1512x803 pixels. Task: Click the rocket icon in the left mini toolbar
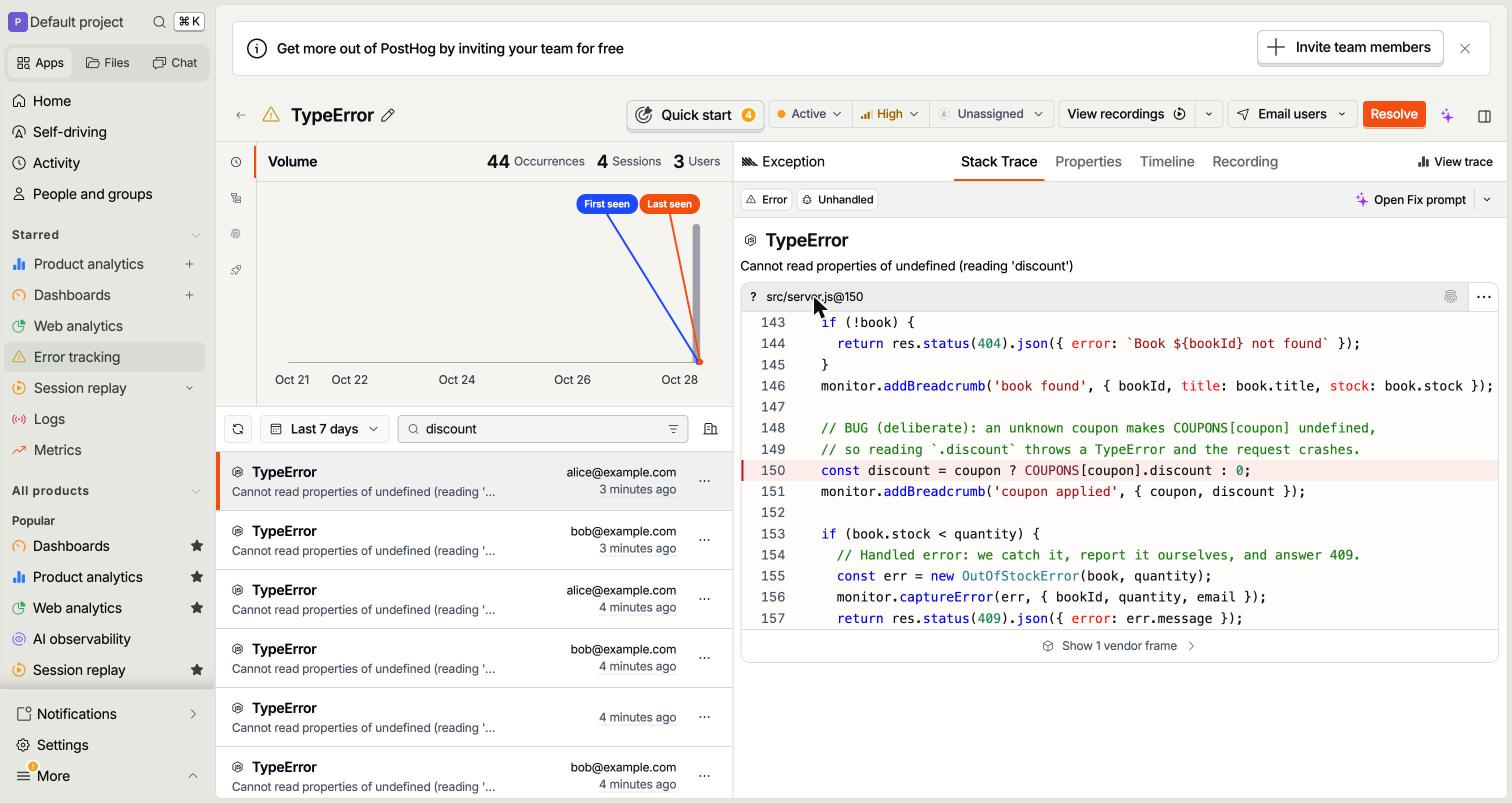(236, 270)
